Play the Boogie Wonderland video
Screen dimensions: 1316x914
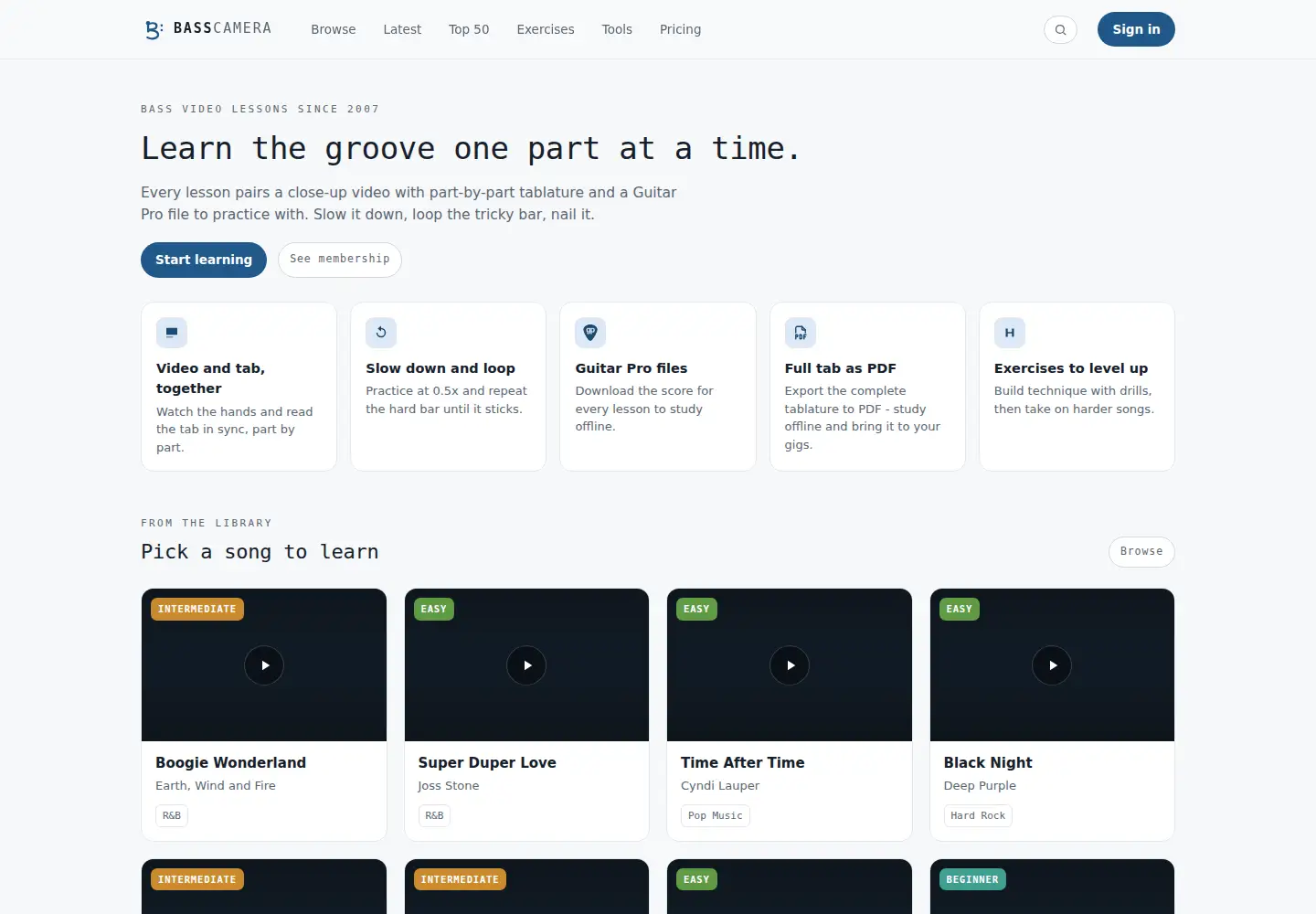[264, 665]
